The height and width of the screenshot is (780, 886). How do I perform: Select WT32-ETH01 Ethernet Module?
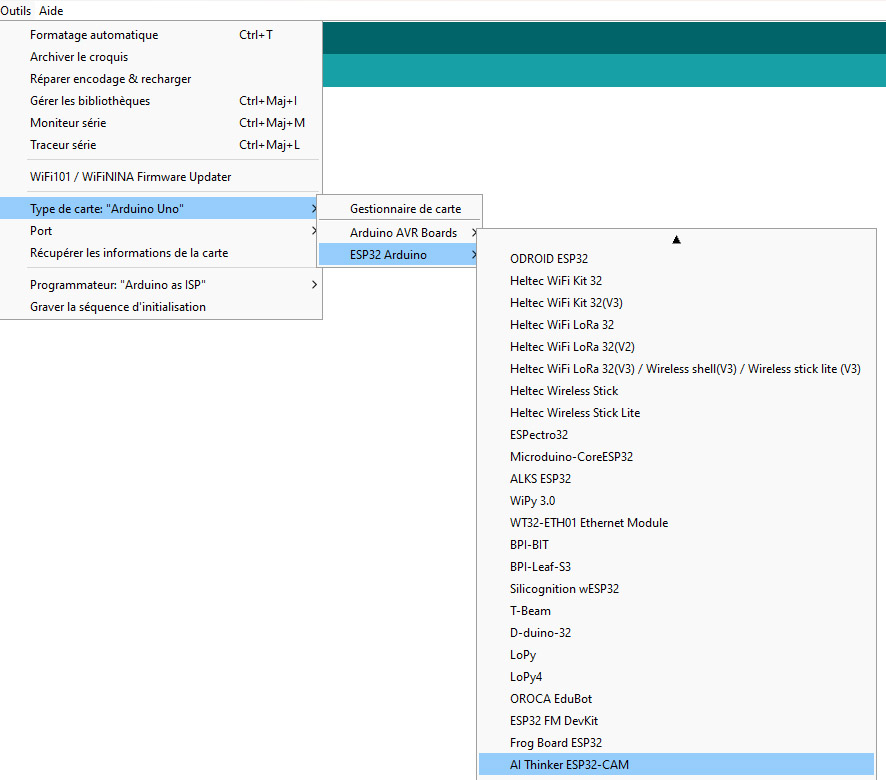coord(676,523)
